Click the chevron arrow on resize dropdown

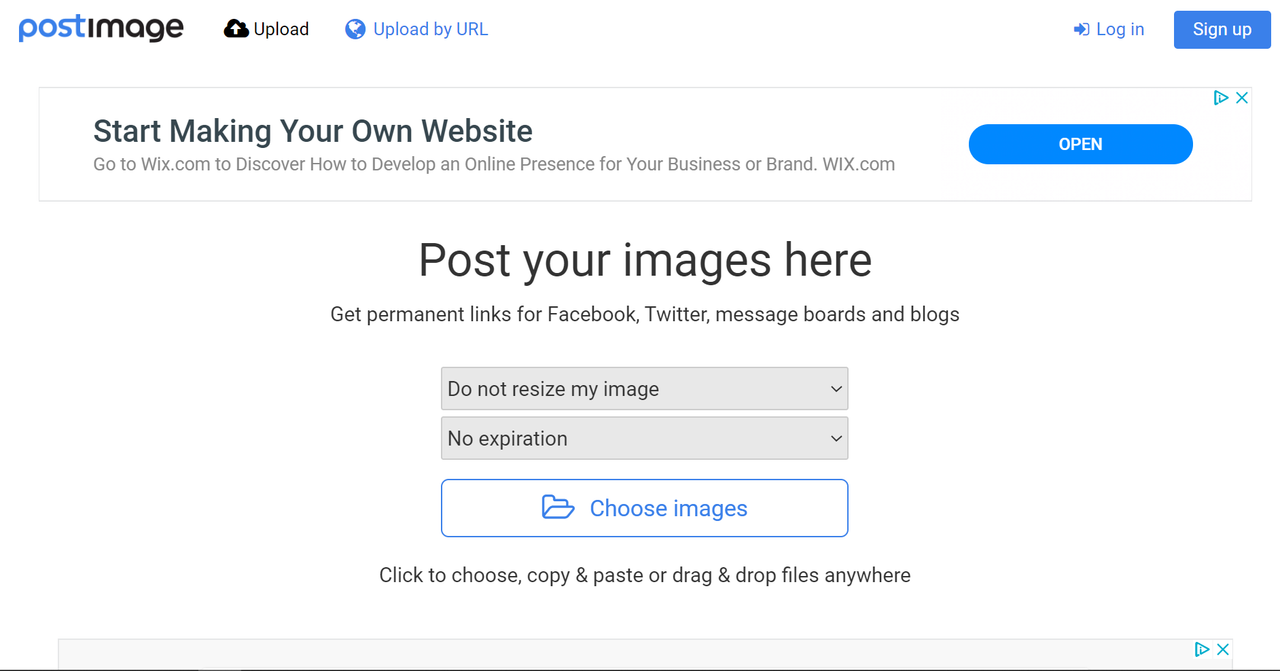[x=836, y=389]
